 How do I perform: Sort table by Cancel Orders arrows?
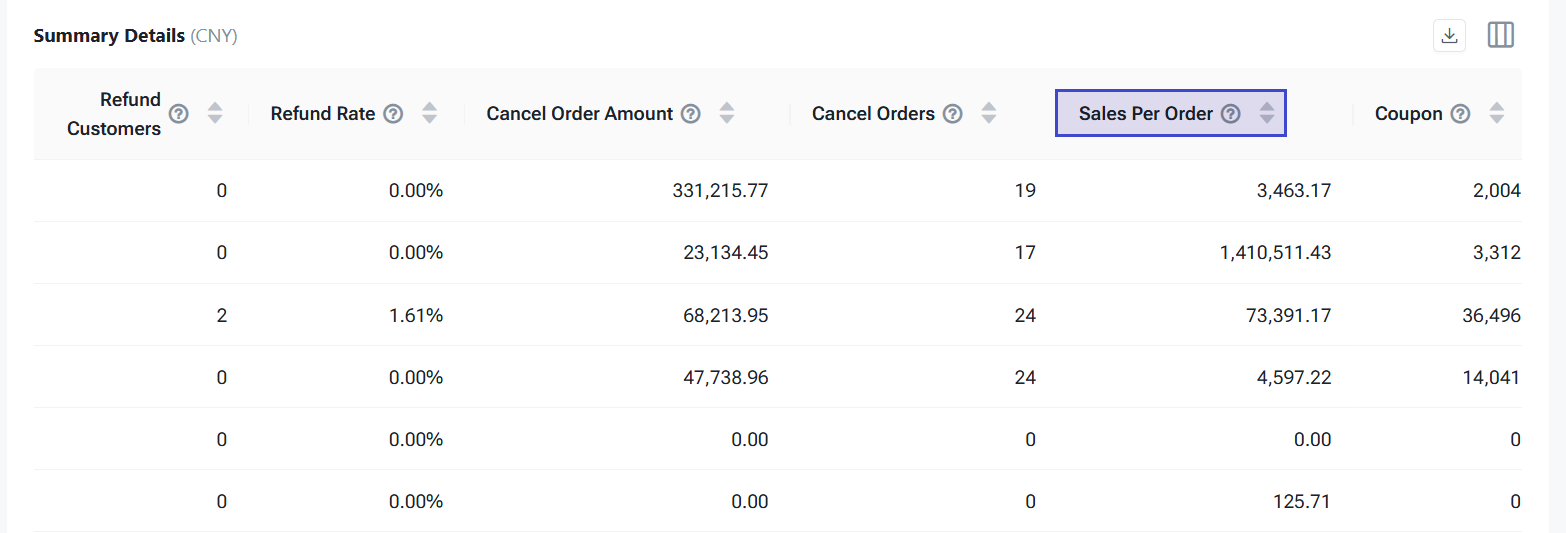click(989, 114)
